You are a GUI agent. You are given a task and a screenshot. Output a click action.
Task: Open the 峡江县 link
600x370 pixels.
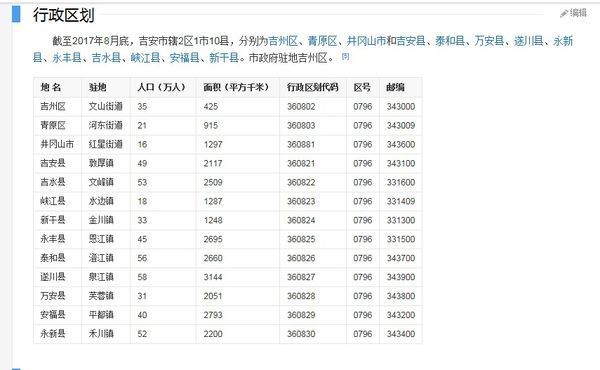click(x=145, y=58)
